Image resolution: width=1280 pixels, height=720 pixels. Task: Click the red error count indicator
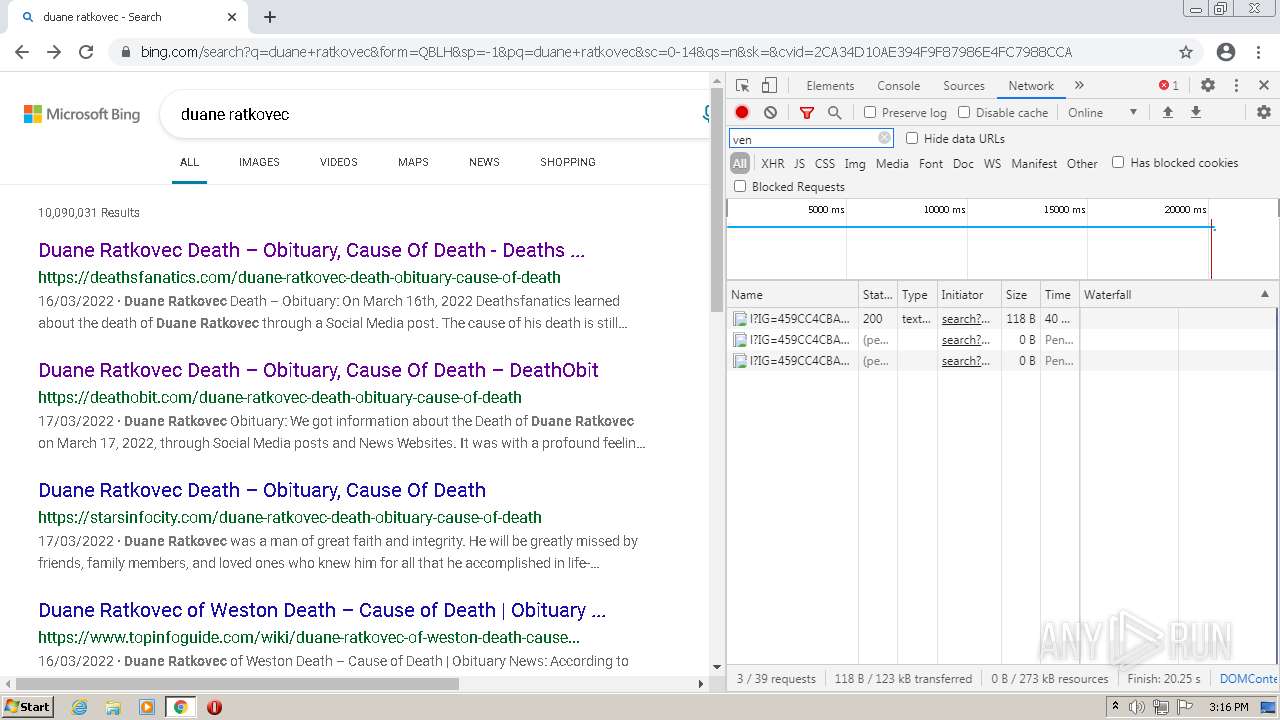tap(1168, 86)
